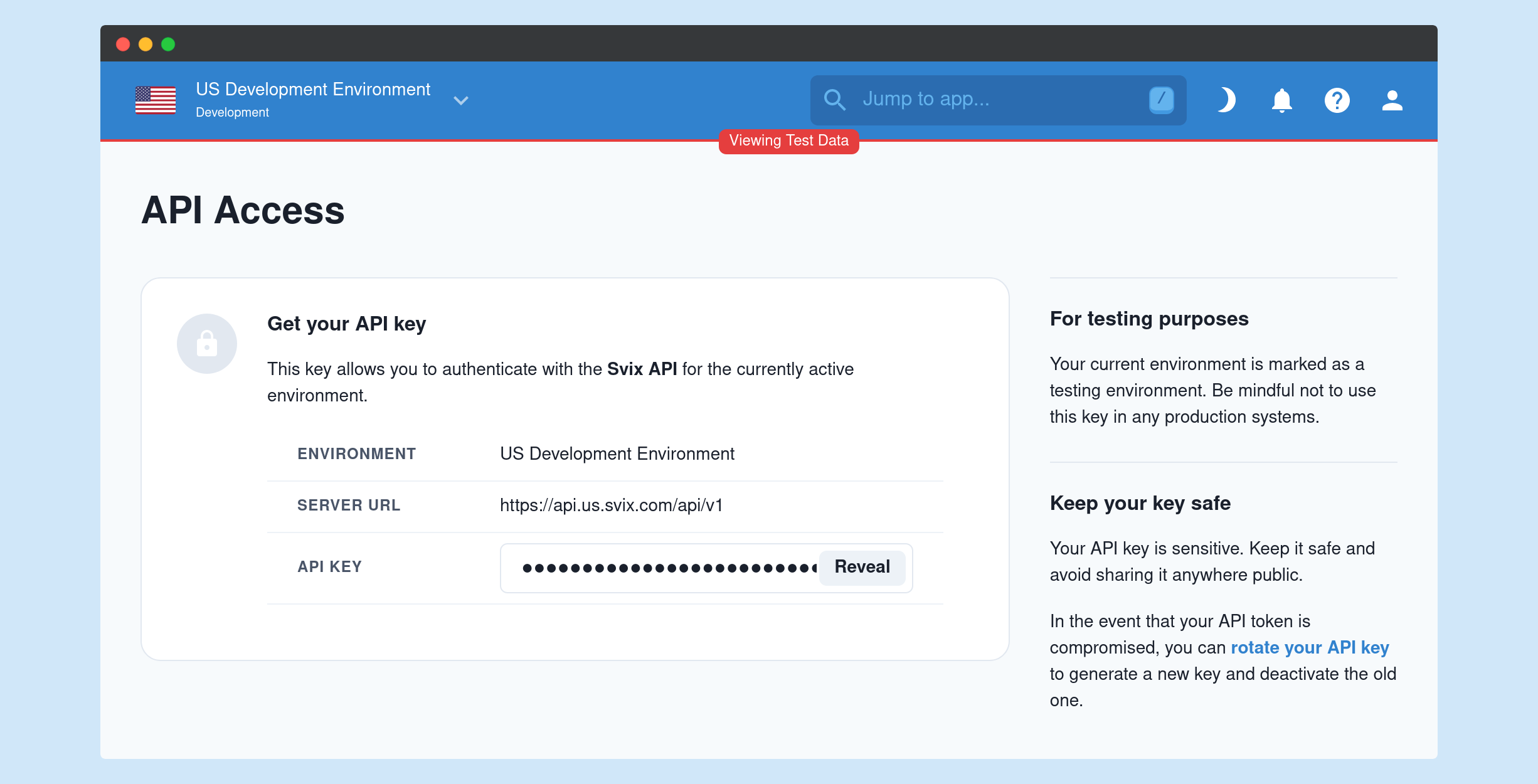
Task: Click the US flag environment icon
Action: click(155, 100)
